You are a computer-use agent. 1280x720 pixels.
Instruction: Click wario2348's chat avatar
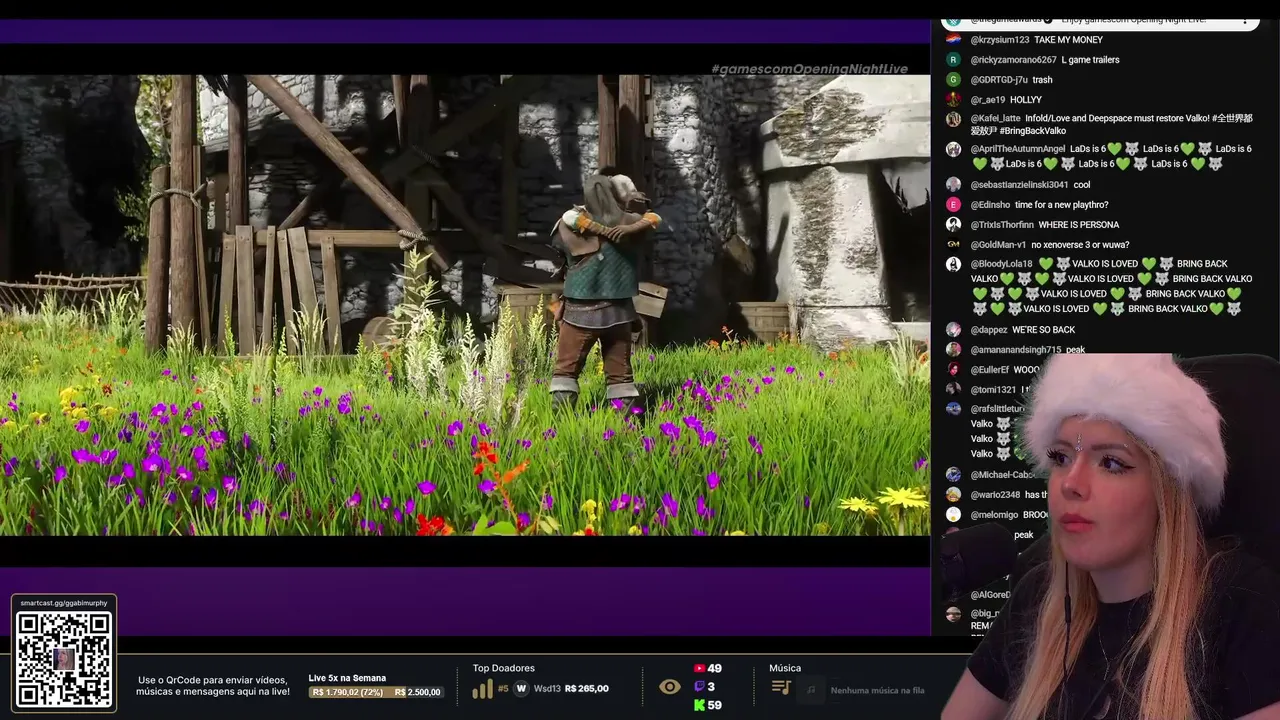pos(953,495)
